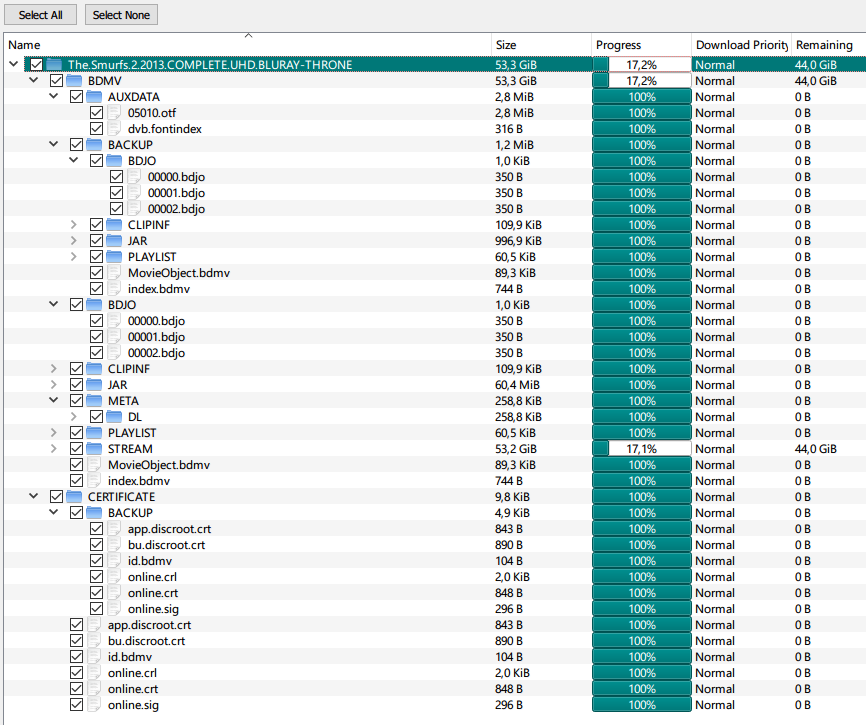Uncheck the dvb.fontindex checkbox
Viewport: 866px width, 725px height.
tap(96, 129)
